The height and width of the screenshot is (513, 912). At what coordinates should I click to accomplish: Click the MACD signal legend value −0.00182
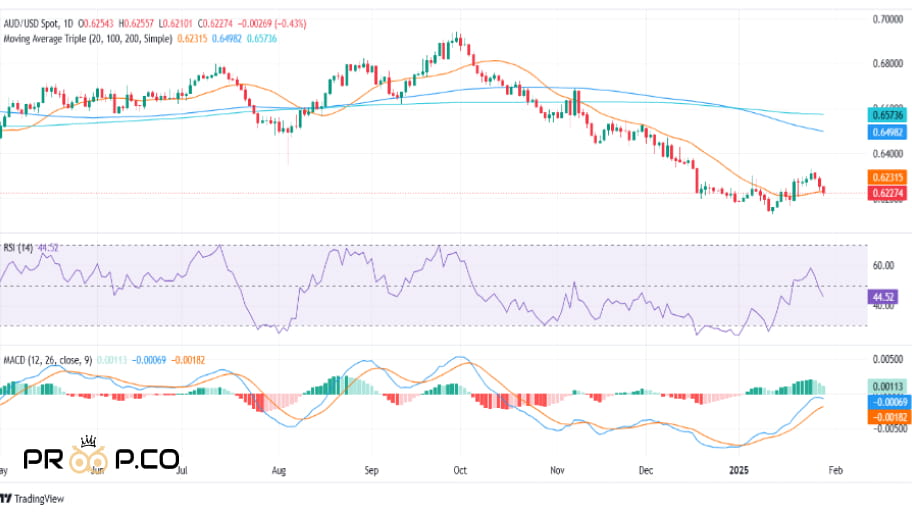tap(187, 361)
